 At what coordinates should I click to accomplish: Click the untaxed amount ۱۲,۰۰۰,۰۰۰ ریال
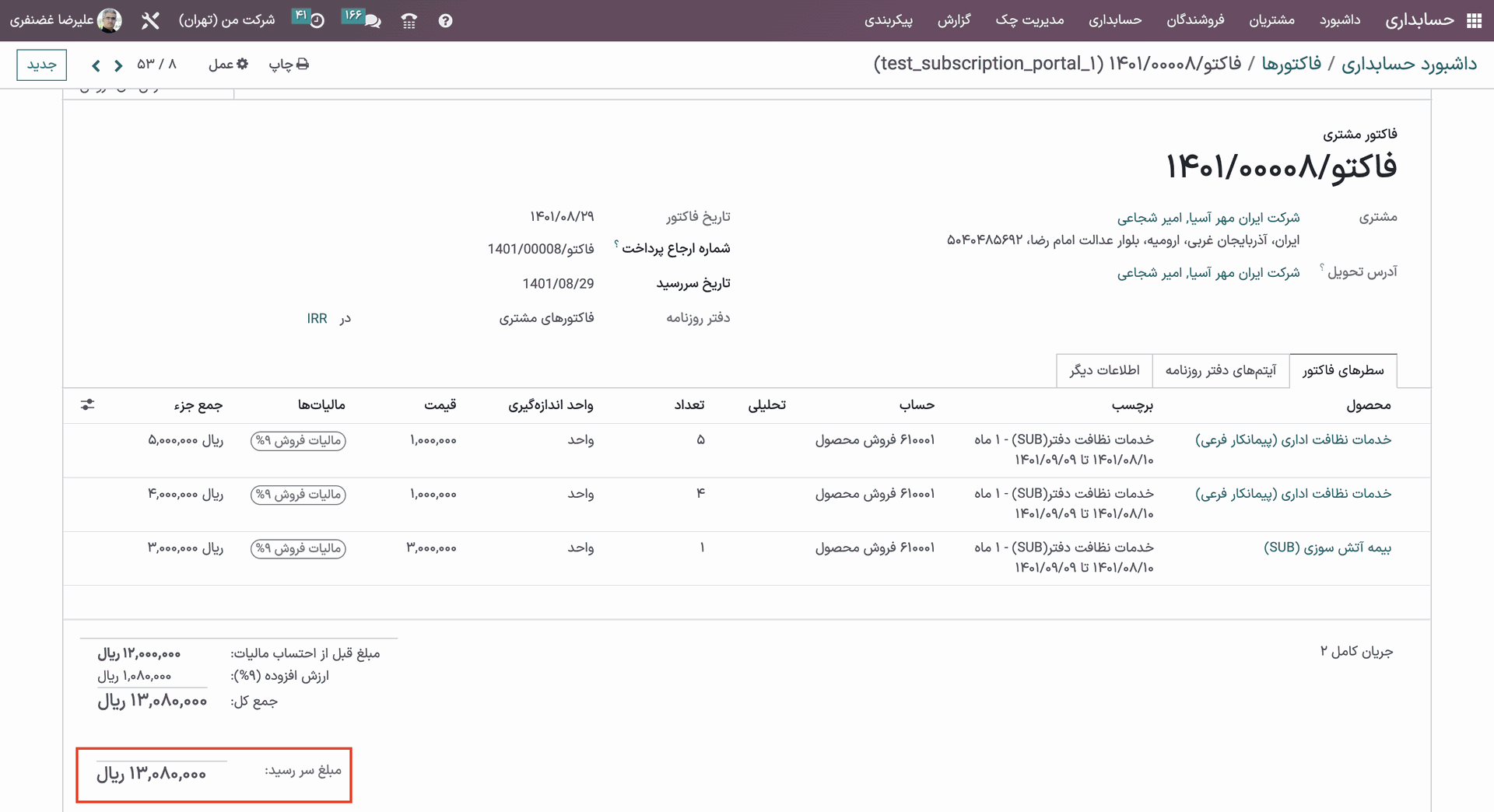tap(139, 654)
